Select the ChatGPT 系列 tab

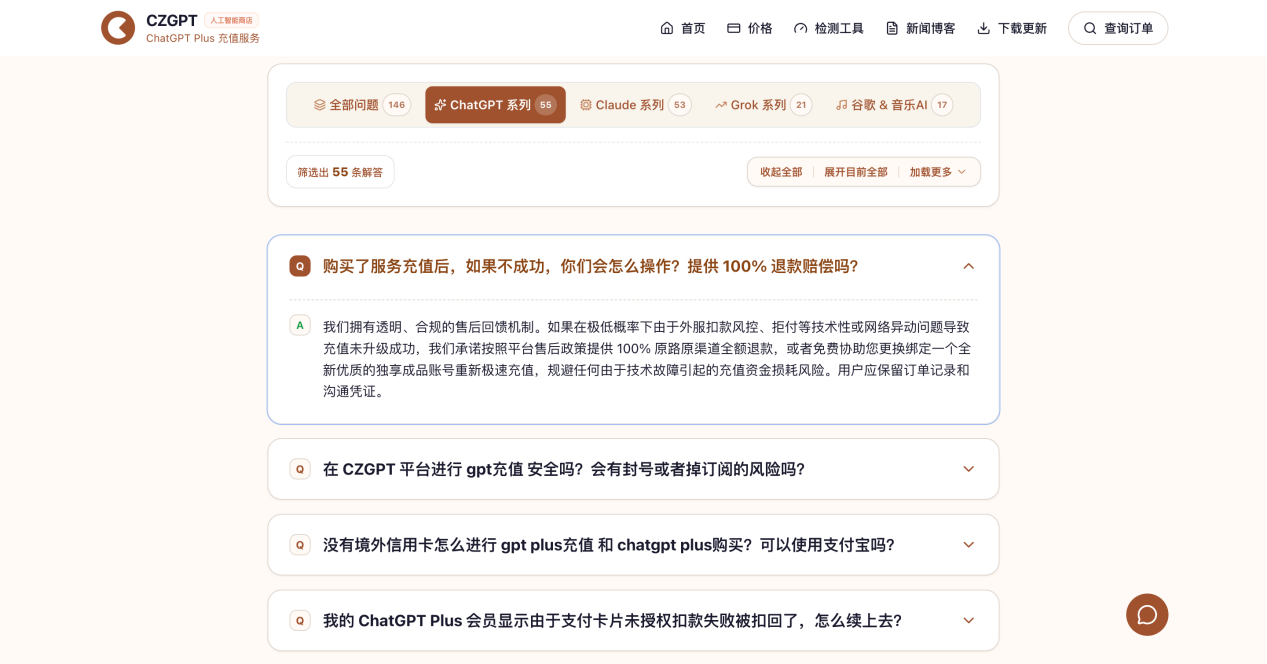pyautogui.click(x=495, y=105)
